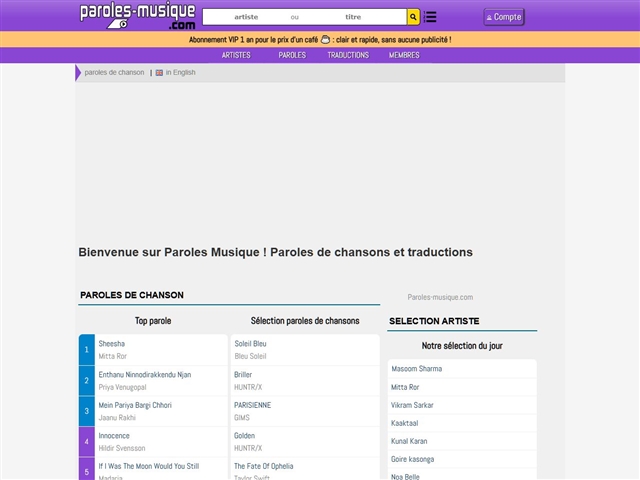Screen dimensions: 640x480
Task: Open The Fate Of Ophelia
Action: pyautogui.click(x=264, y=466)
